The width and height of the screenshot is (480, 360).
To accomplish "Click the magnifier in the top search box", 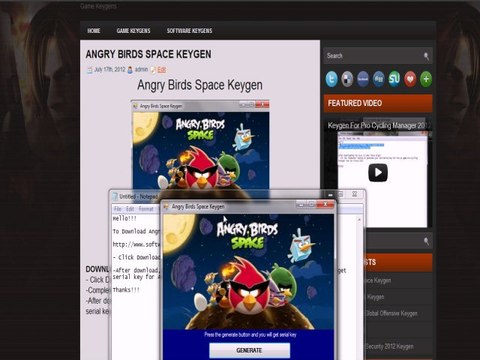I will tap(426, 56).
